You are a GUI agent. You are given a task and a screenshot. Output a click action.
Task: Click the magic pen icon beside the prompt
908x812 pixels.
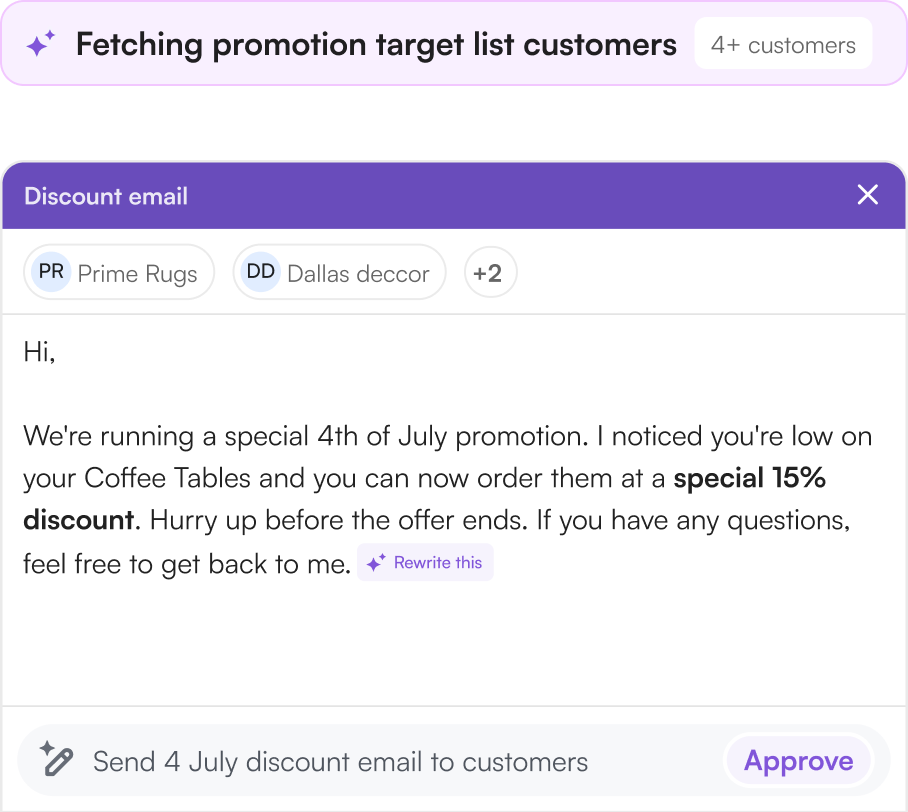pyautogui.click(x=56, y=760)
